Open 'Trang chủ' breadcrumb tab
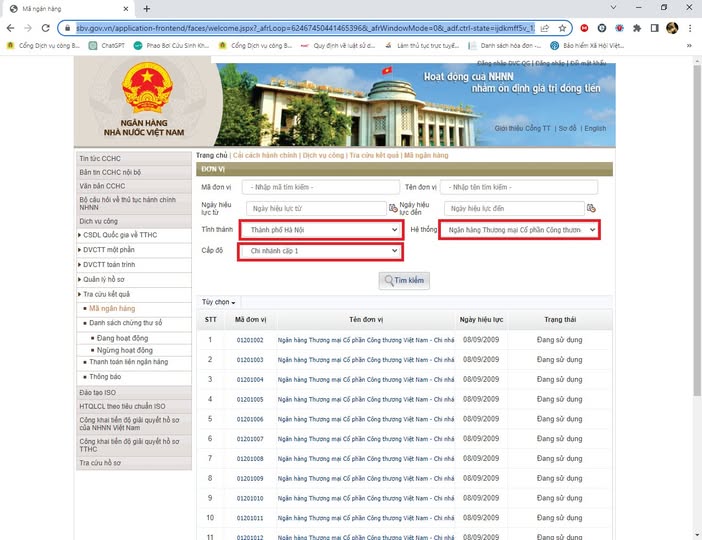The width and height of the screenshot is (702, 540). (x=212, y=155)
